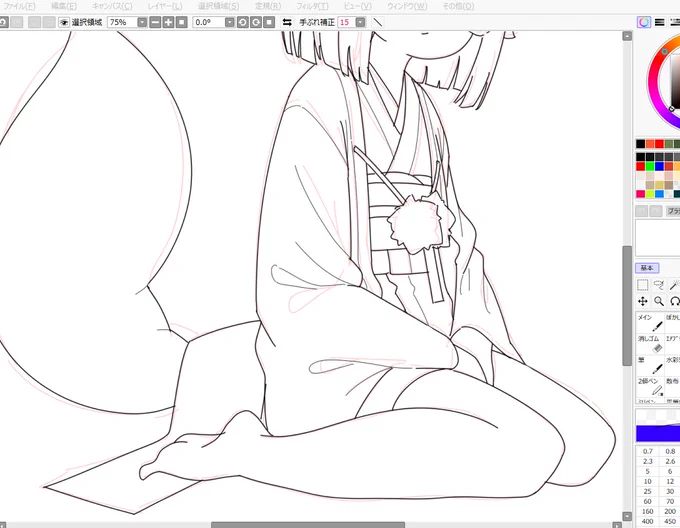680x528 pixels.
Task: Rotate canvas clockwise
Action: coord(256,22)
